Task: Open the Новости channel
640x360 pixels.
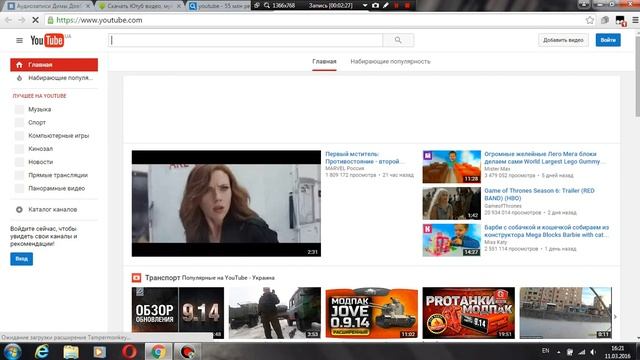Action: coord(40,162)
